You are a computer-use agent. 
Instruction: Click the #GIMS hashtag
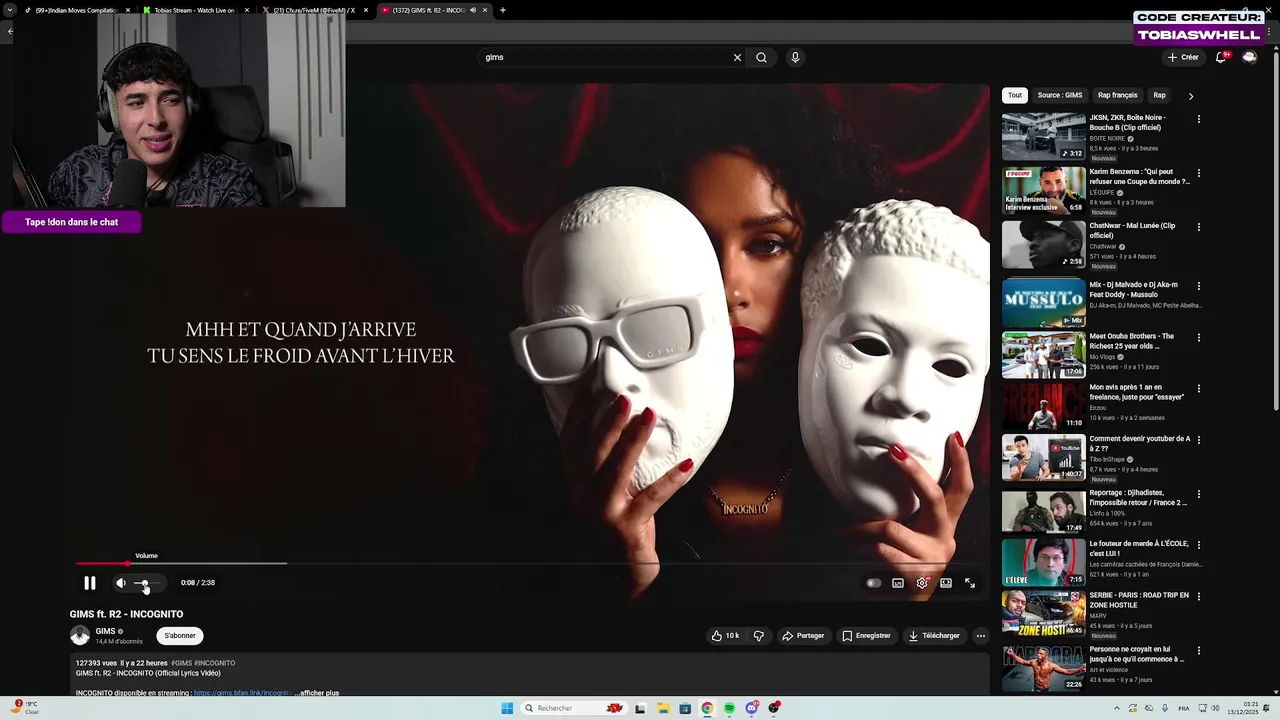tap(181, 663)
